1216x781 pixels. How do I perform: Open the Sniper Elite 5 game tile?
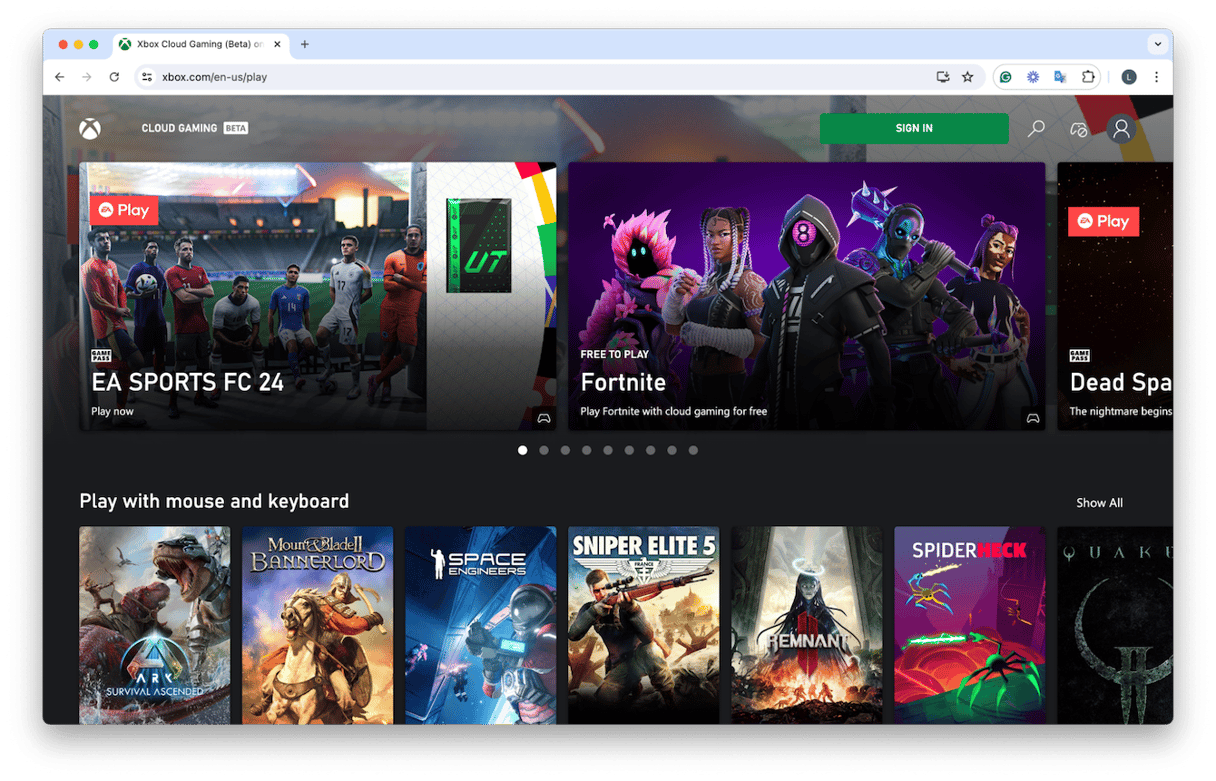(643, 625)
